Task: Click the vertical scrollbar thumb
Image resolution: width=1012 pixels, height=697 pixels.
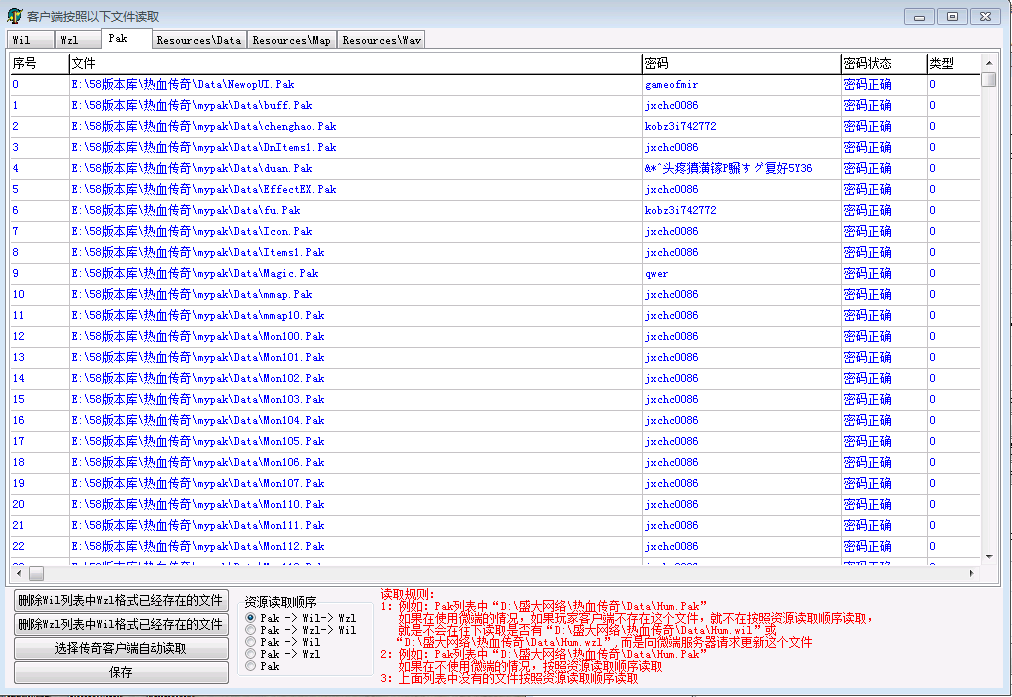Action: (x=989, y=79)
